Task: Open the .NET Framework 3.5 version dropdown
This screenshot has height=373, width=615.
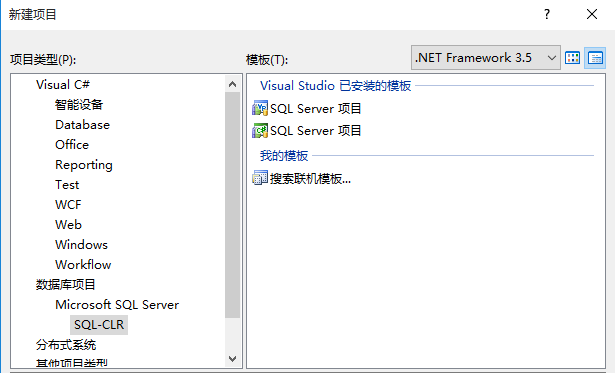Action: tap(486, 58)
